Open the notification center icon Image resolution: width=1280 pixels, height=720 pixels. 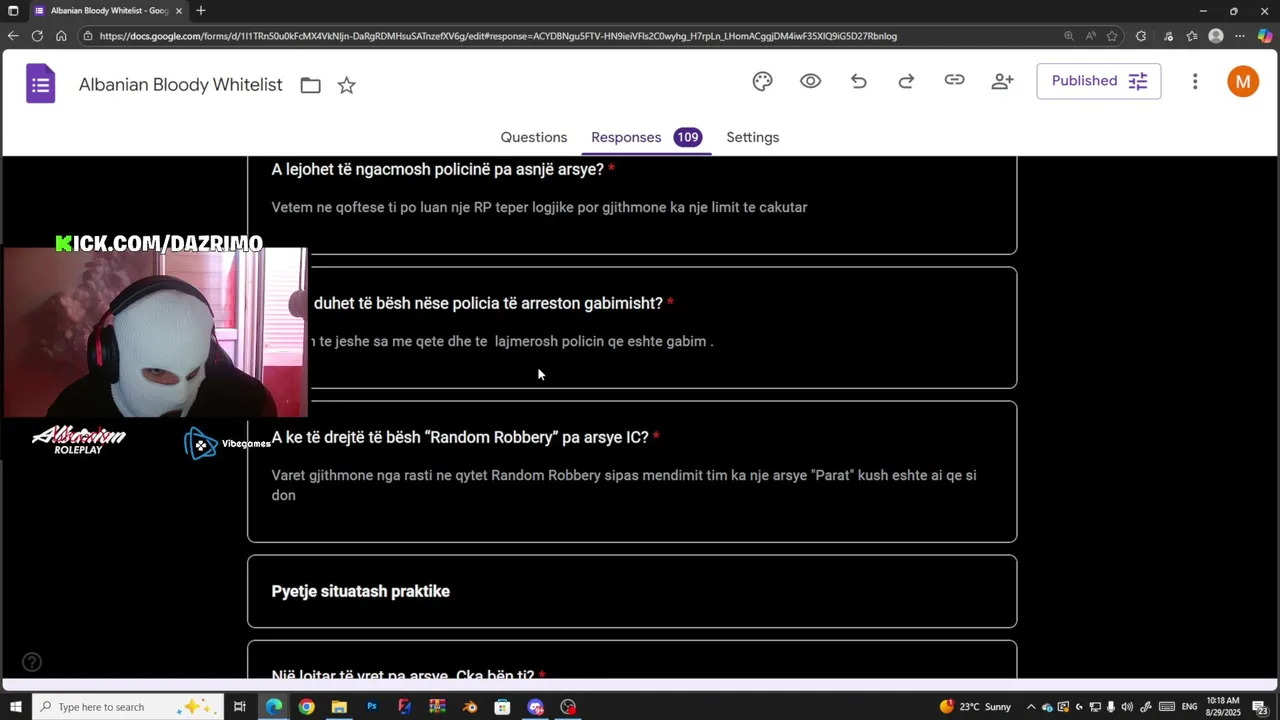[1261, 707]
